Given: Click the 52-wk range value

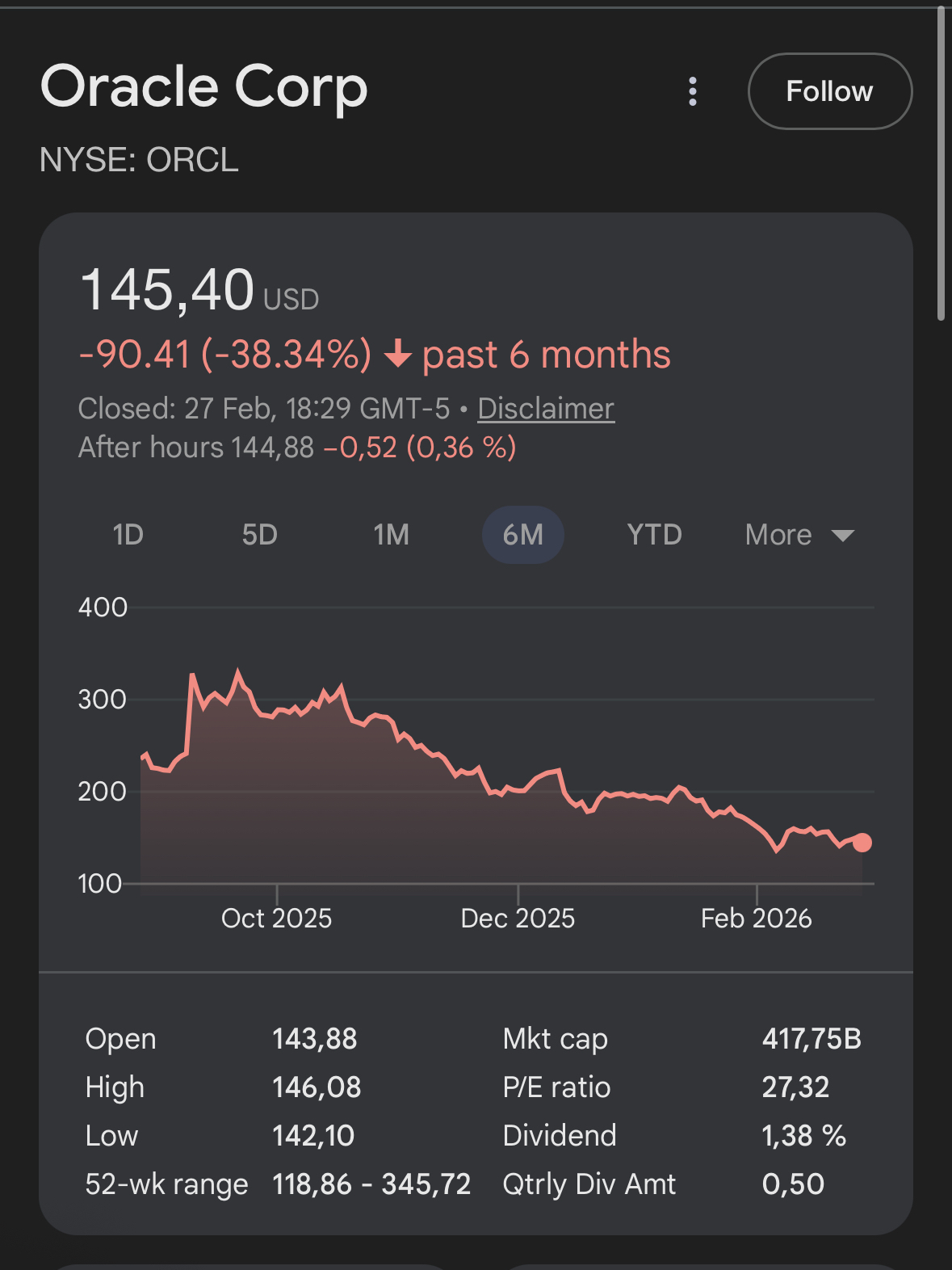Looking at the screenshot, I should pyautogui.click(x=371, y=1184).
